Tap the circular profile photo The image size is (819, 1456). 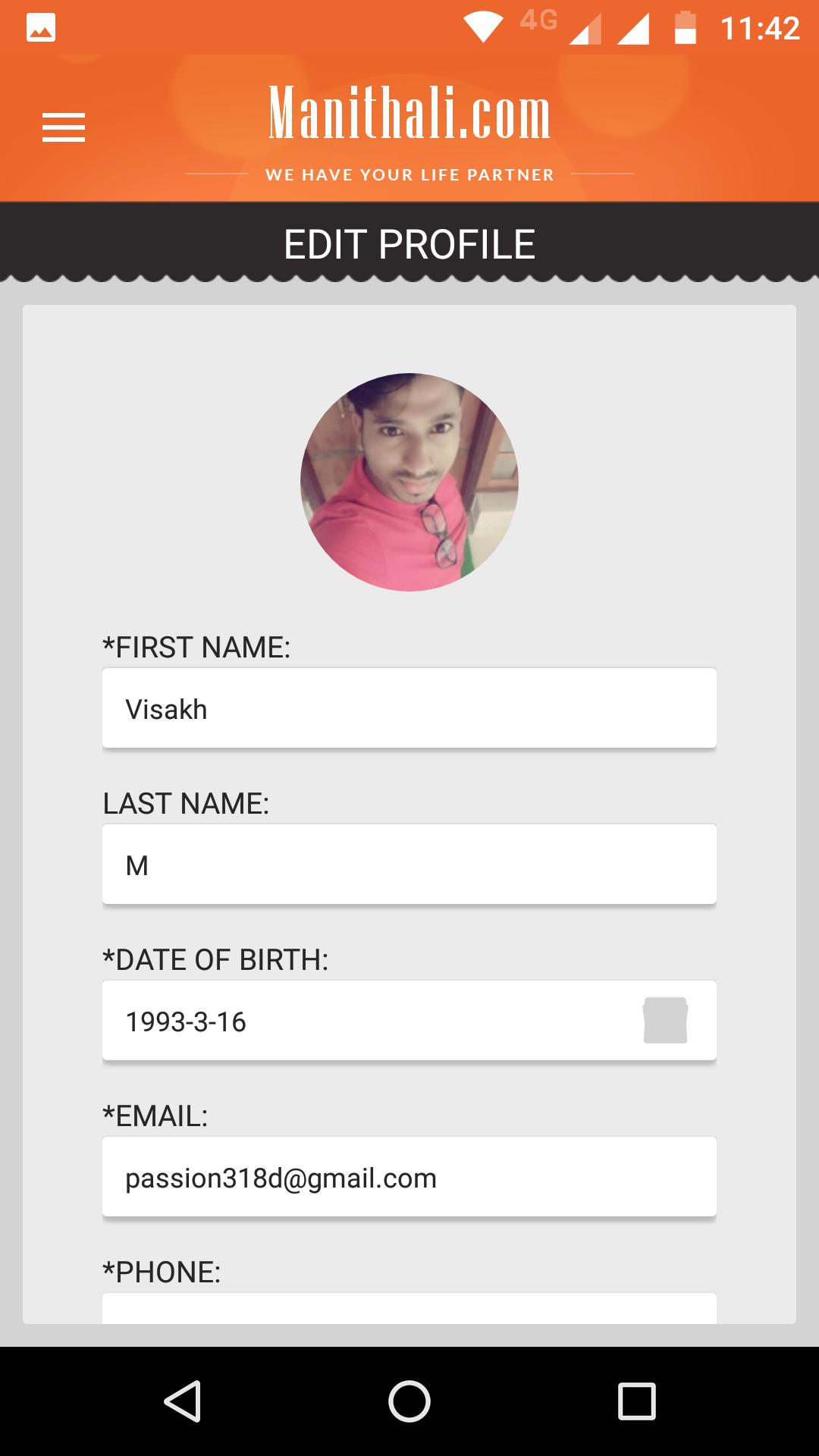click(409, 482)
